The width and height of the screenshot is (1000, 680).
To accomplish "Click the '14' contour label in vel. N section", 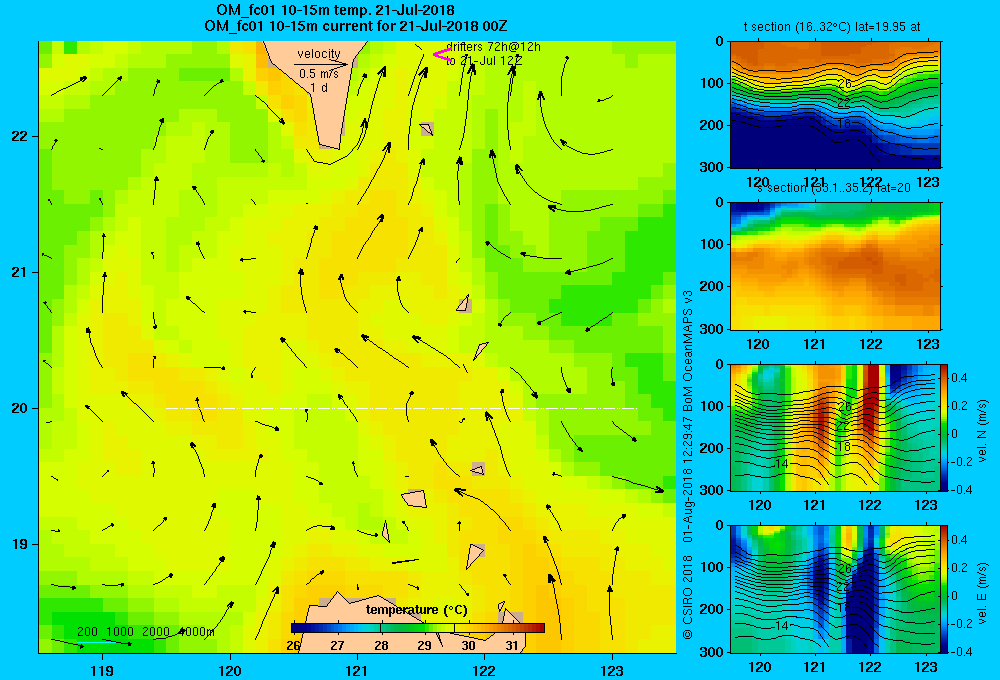I will point(782,464).
